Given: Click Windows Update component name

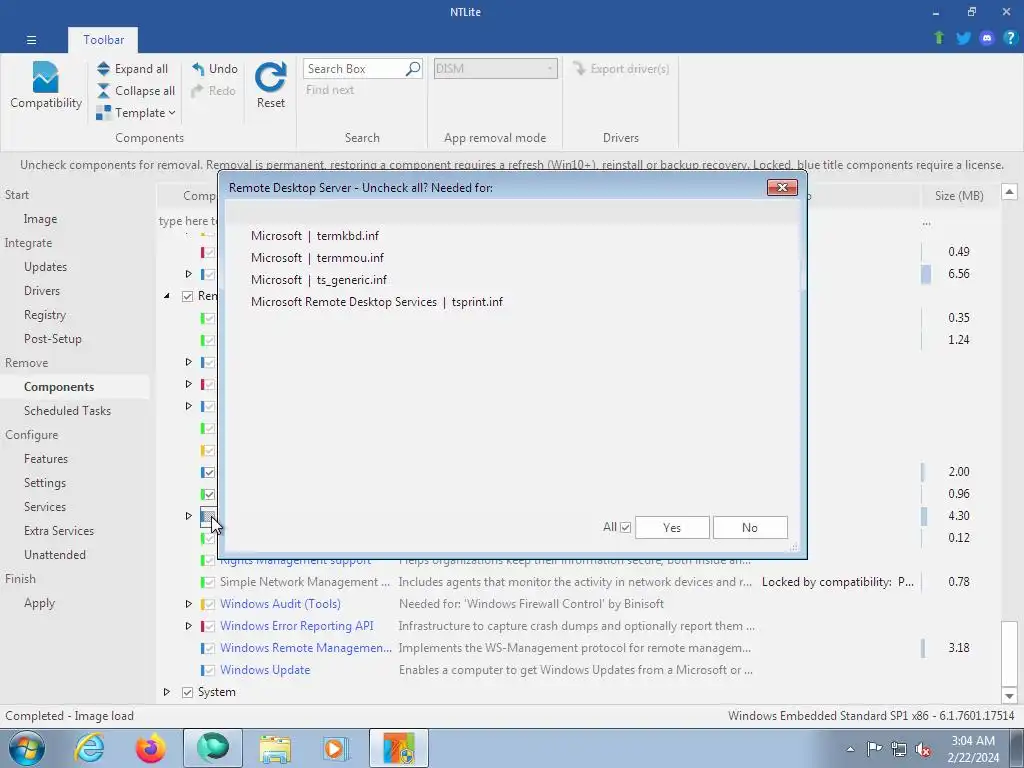Looking at the screenshot, I should tap(265, 670).
